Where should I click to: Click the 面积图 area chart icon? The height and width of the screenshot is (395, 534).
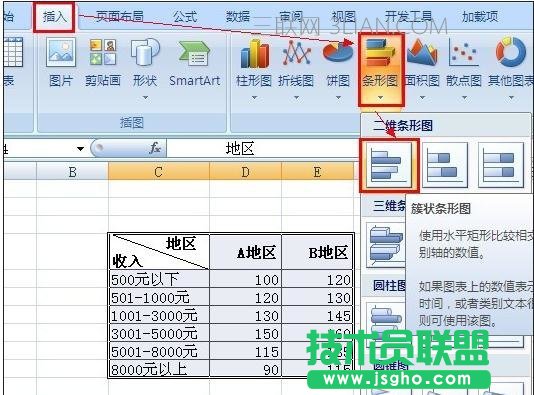pyautogui.click(x=422, y=52)
